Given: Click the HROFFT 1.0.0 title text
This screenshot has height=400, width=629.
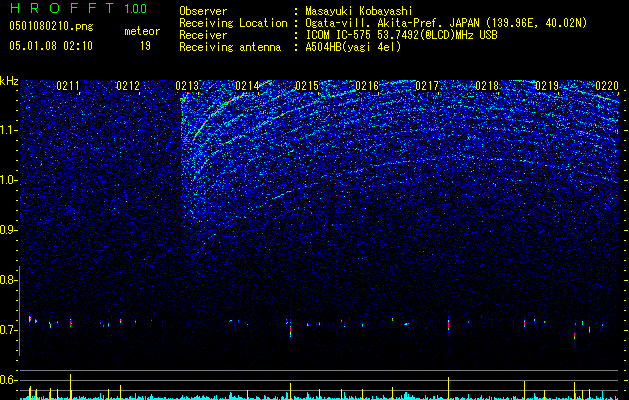Looking at the screenshot, I should point(78,8).
